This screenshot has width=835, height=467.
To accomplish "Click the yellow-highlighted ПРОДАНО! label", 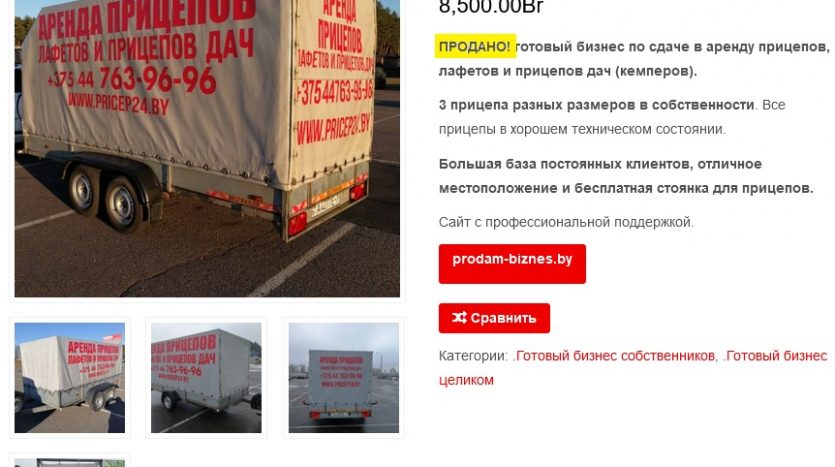I will [475, 46].
